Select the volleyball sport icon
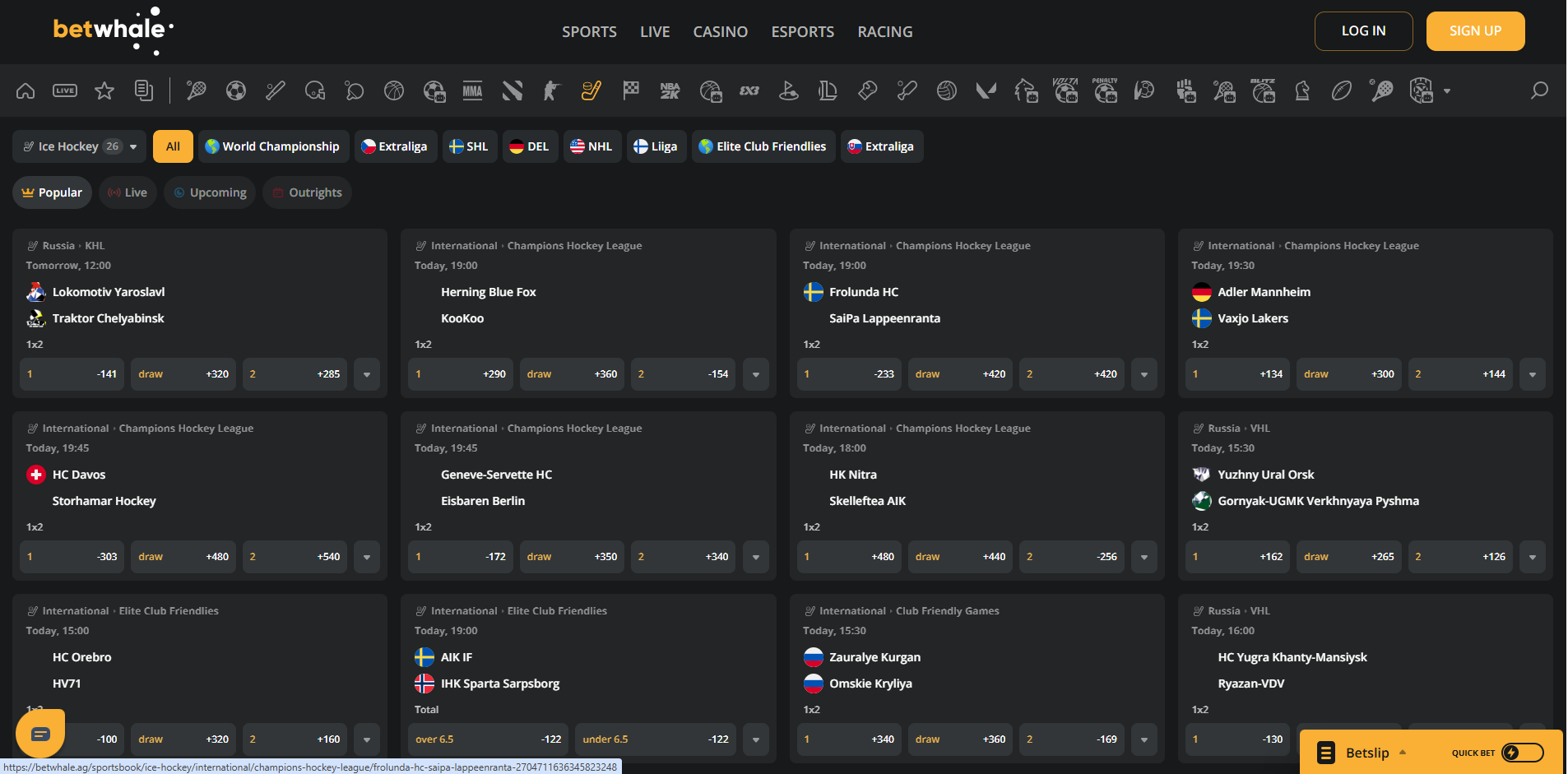 tap(947, 90)
